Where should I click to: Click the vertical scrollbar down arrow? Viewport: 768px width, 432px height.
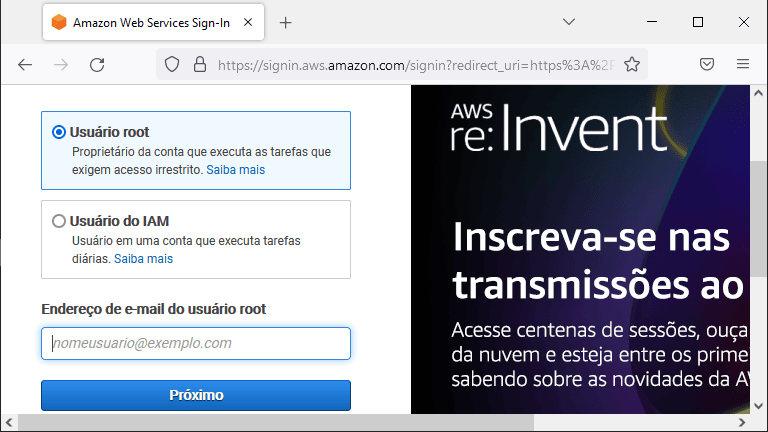758,406
